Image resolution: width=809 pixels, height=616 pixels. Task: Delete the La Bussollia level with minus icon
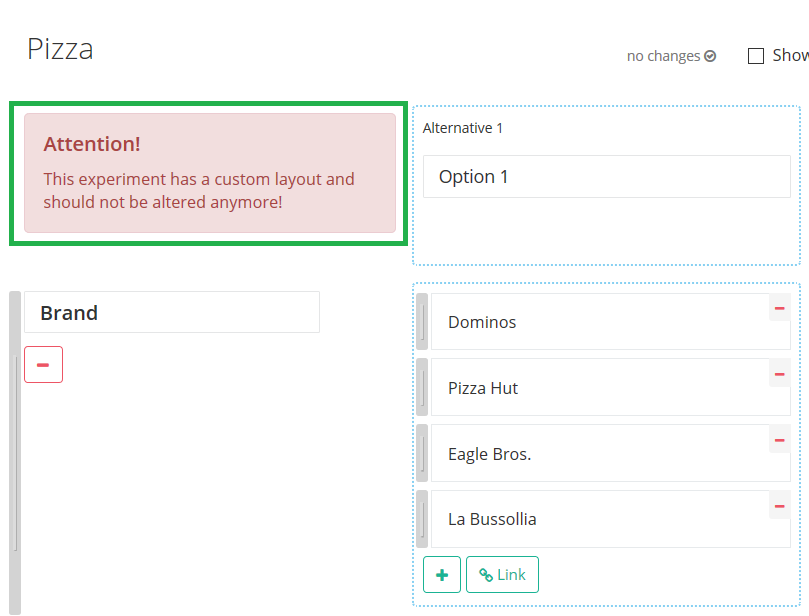[779, 506]
